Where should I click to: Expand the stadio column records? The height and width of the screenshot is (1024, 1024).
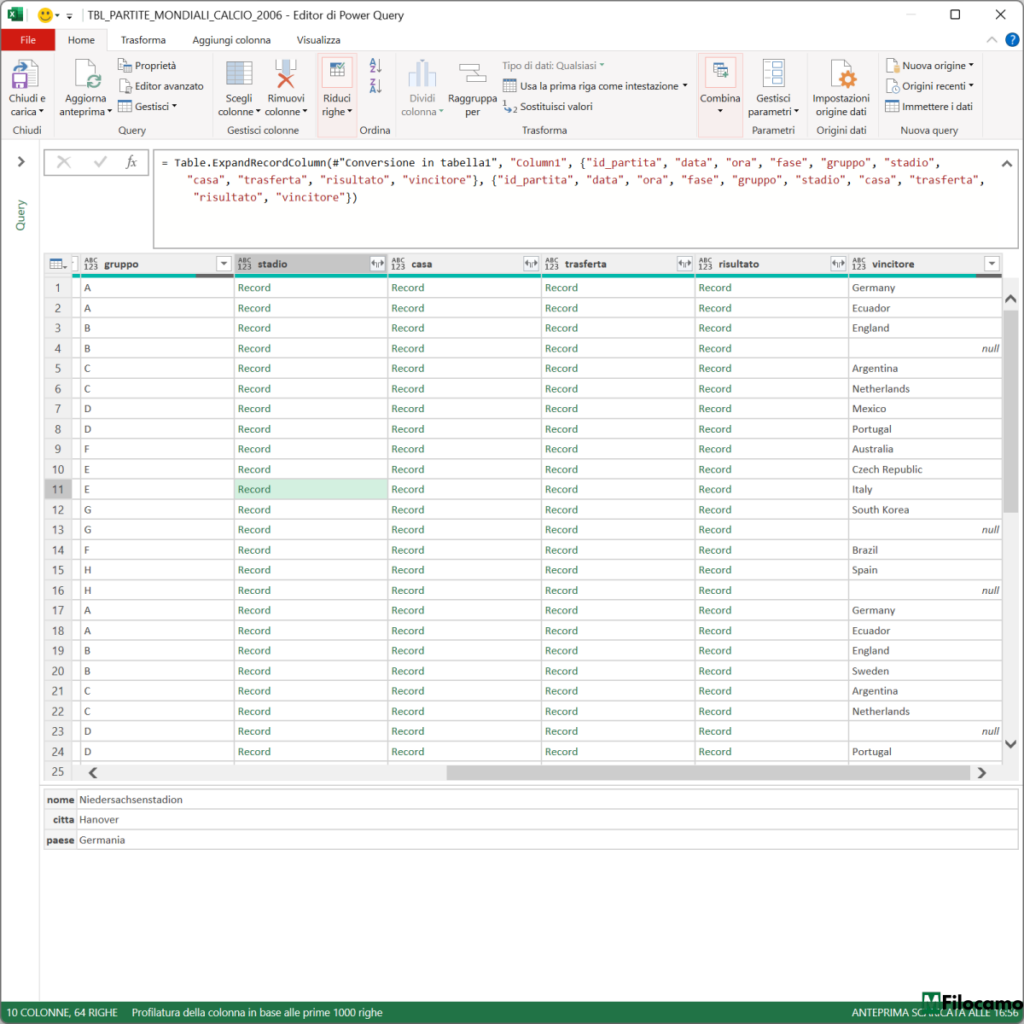[377, 264]
